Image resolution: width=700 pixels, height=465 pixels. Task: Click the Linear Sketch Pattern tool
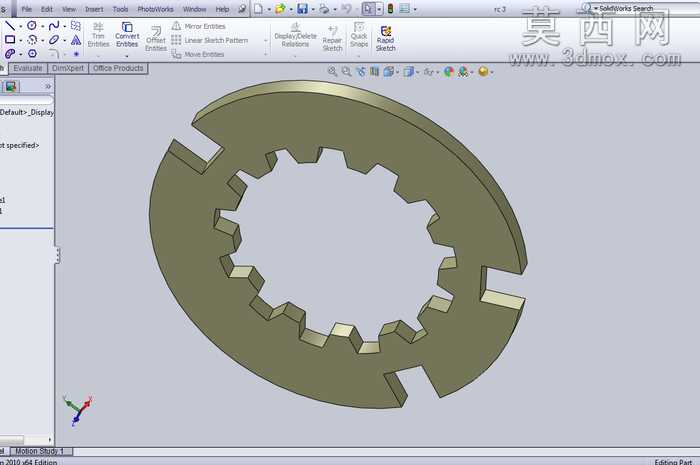tap(210, 40)
